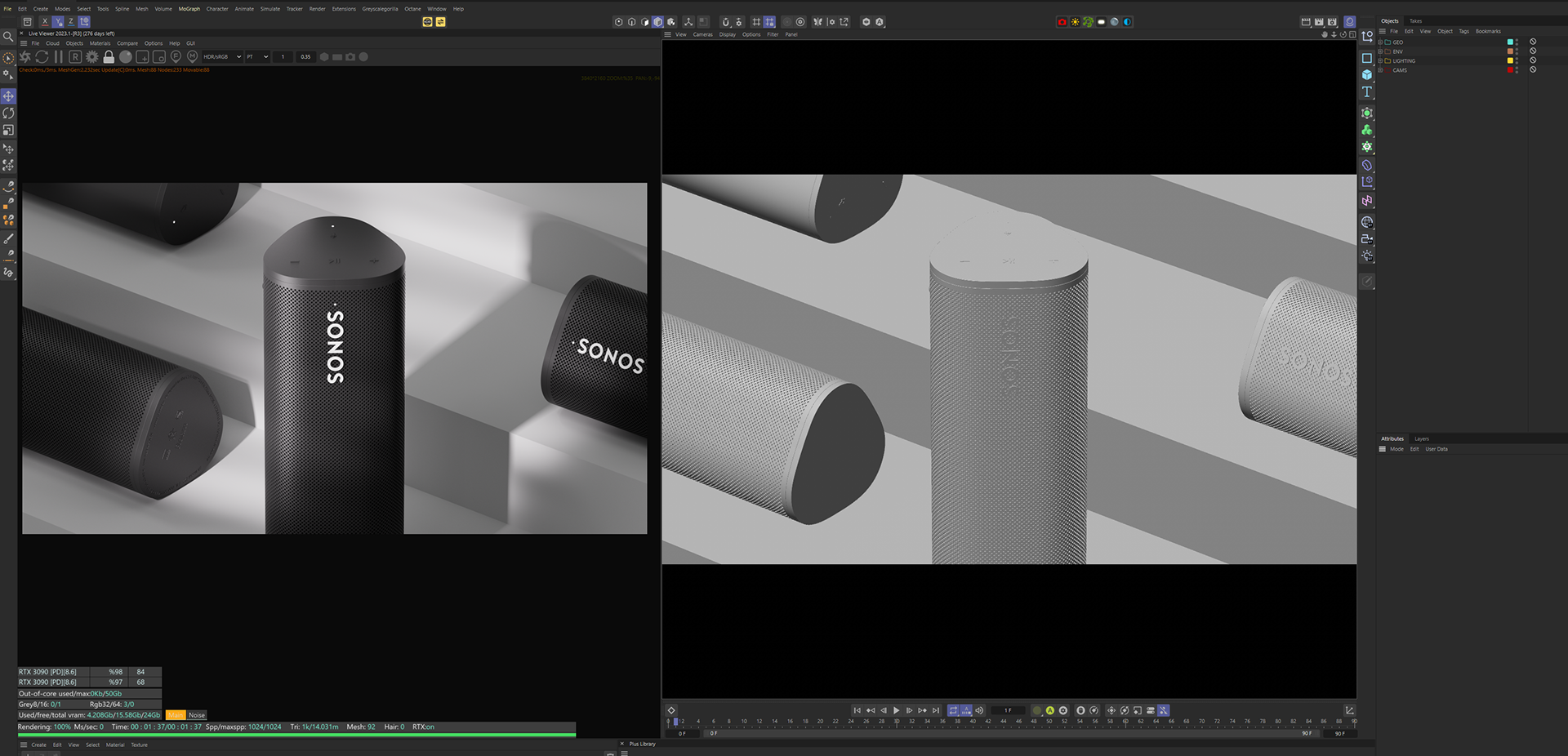This screenshot has width=1568, height=756.
Task: Click the Octane yellow sun light icon
Action: tap(1075, 22)
